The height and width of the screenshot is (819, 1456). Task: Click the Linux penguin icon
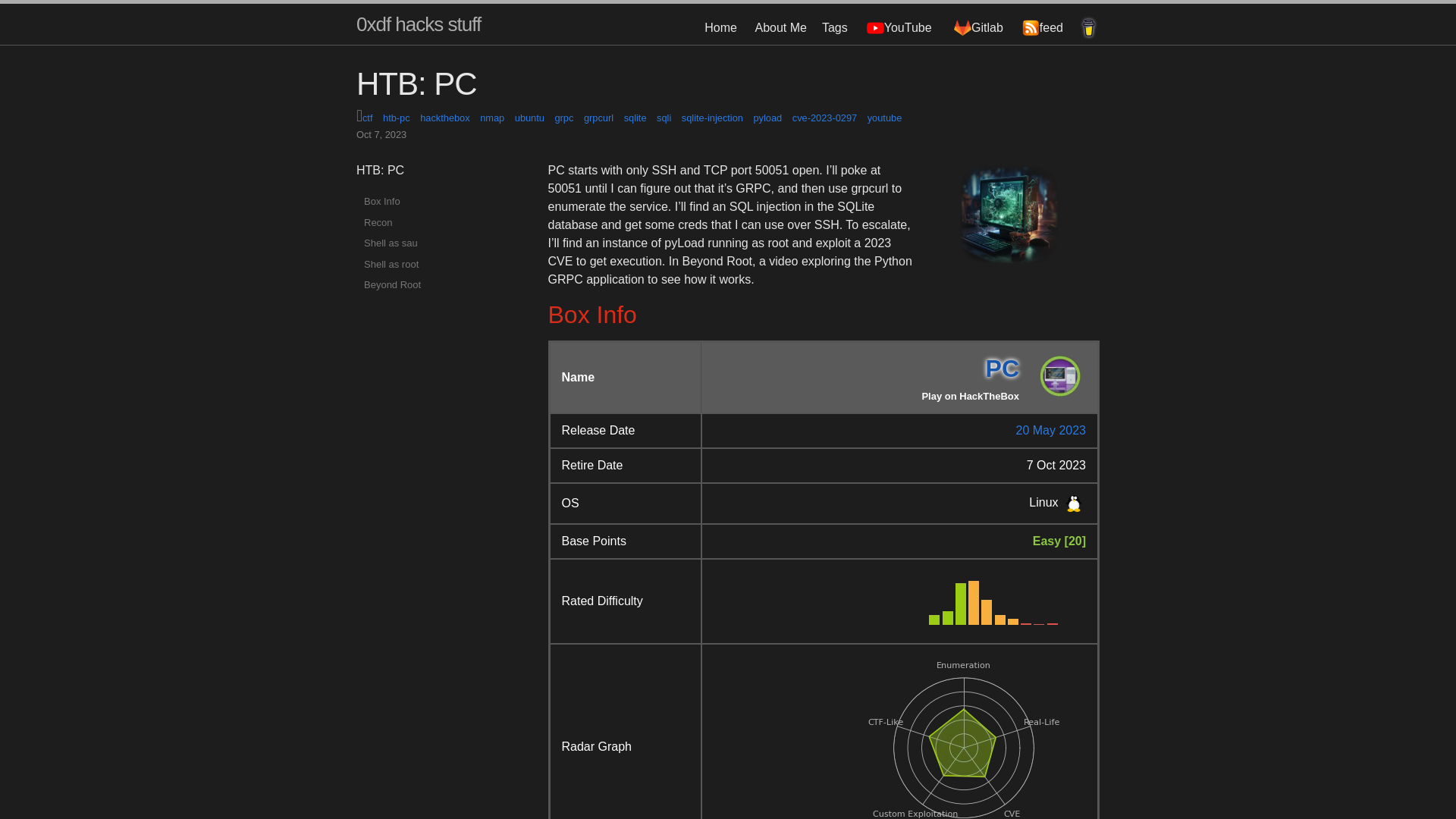click(1074, 504)
